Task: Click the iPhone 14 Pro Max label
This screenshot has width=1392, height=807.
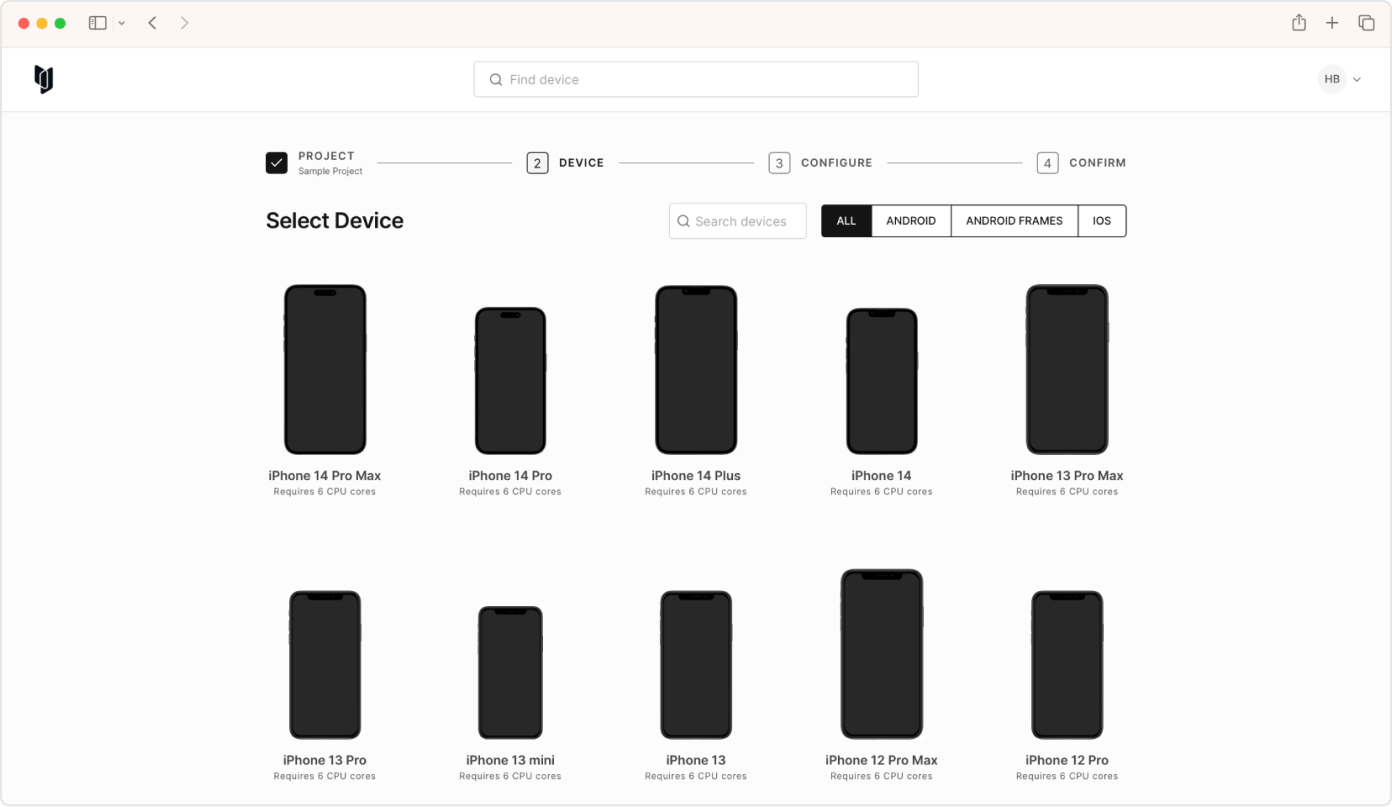Action: pos(325,476)
